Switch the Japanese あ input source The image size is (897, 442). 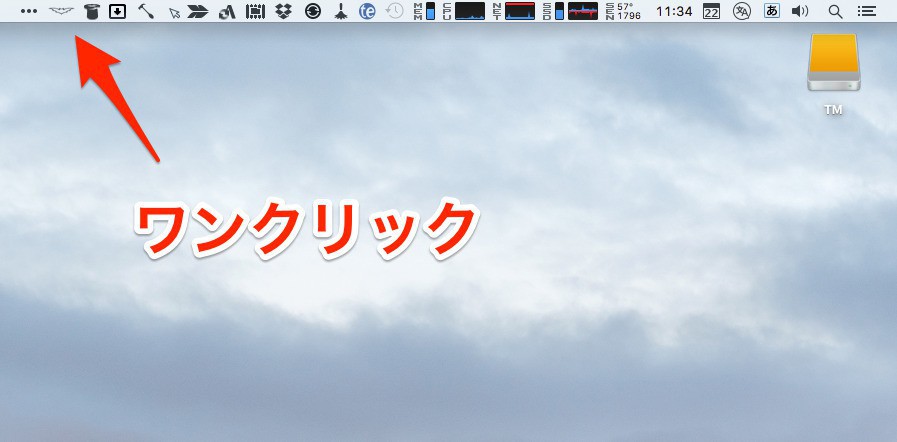pyautogui.click(x=771, y=12)
